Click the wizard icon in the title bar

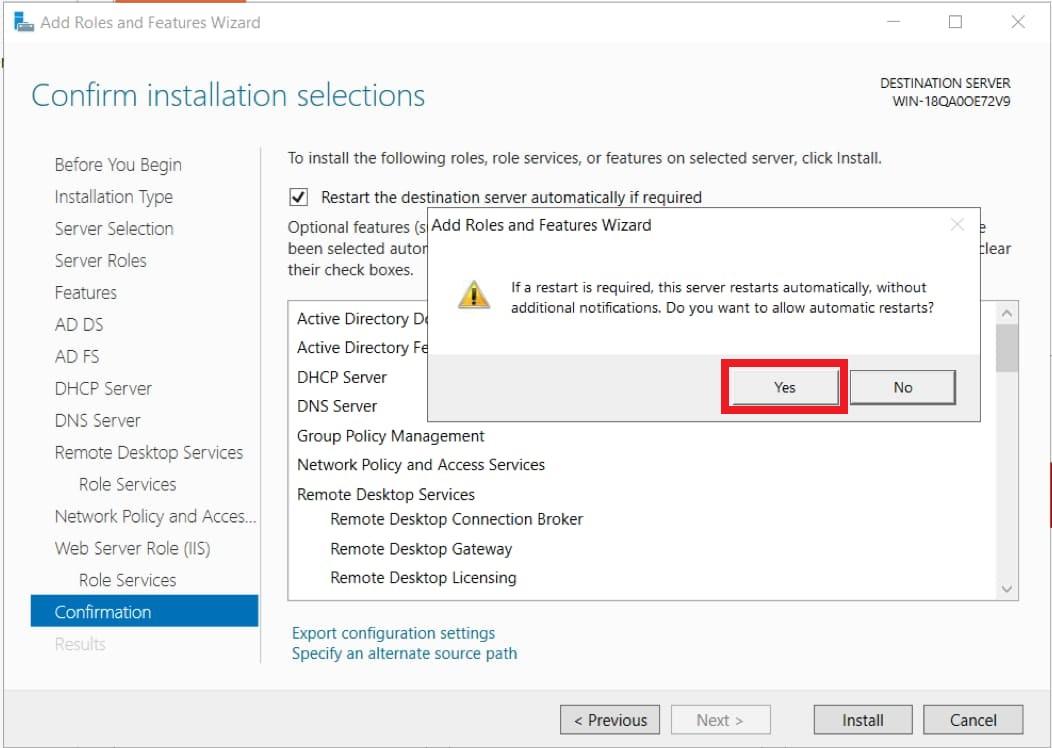click(x=24, y=21)
